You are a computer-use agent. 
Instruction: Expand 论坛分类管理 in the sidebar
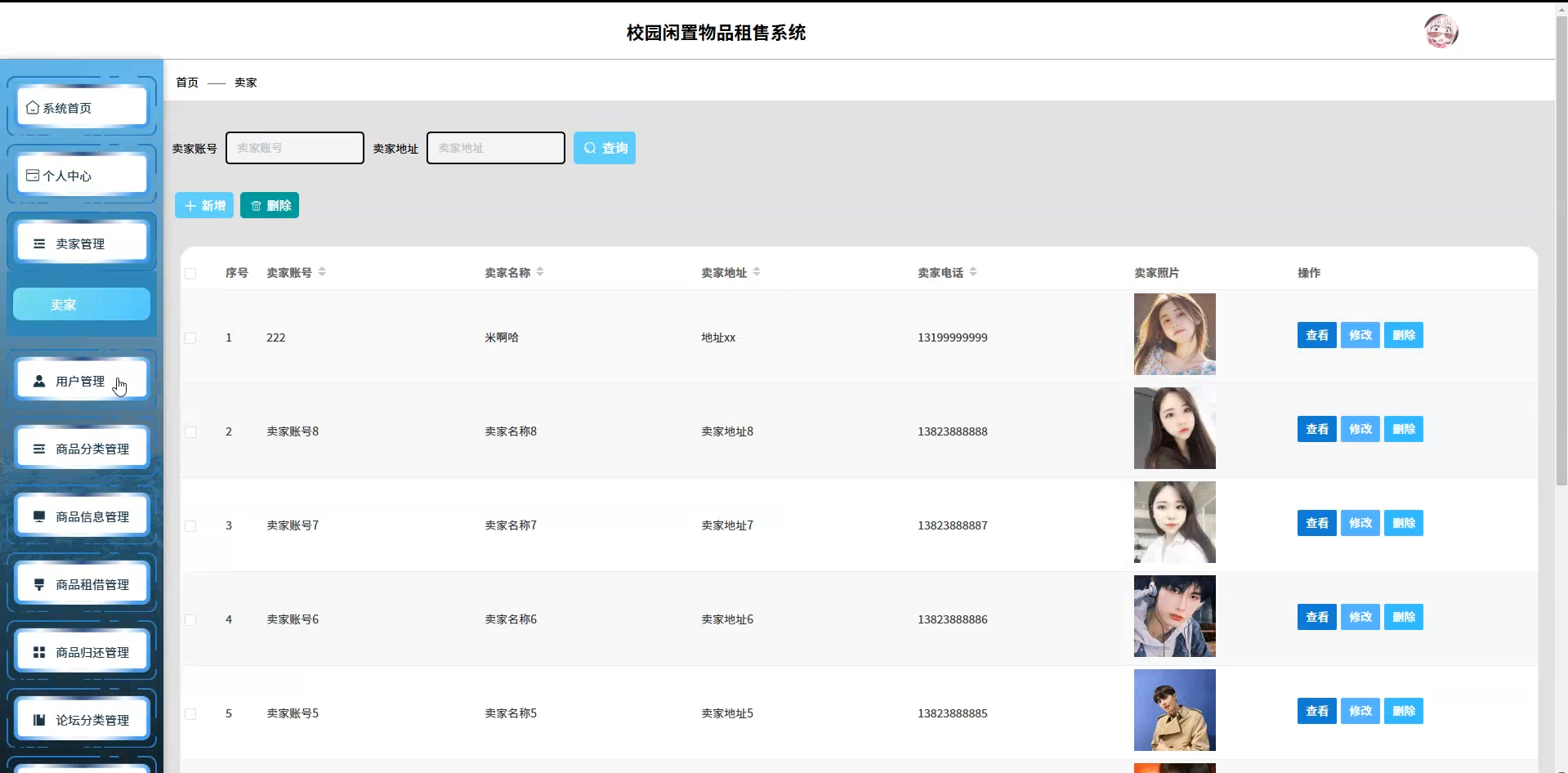[x=82, y=719]
